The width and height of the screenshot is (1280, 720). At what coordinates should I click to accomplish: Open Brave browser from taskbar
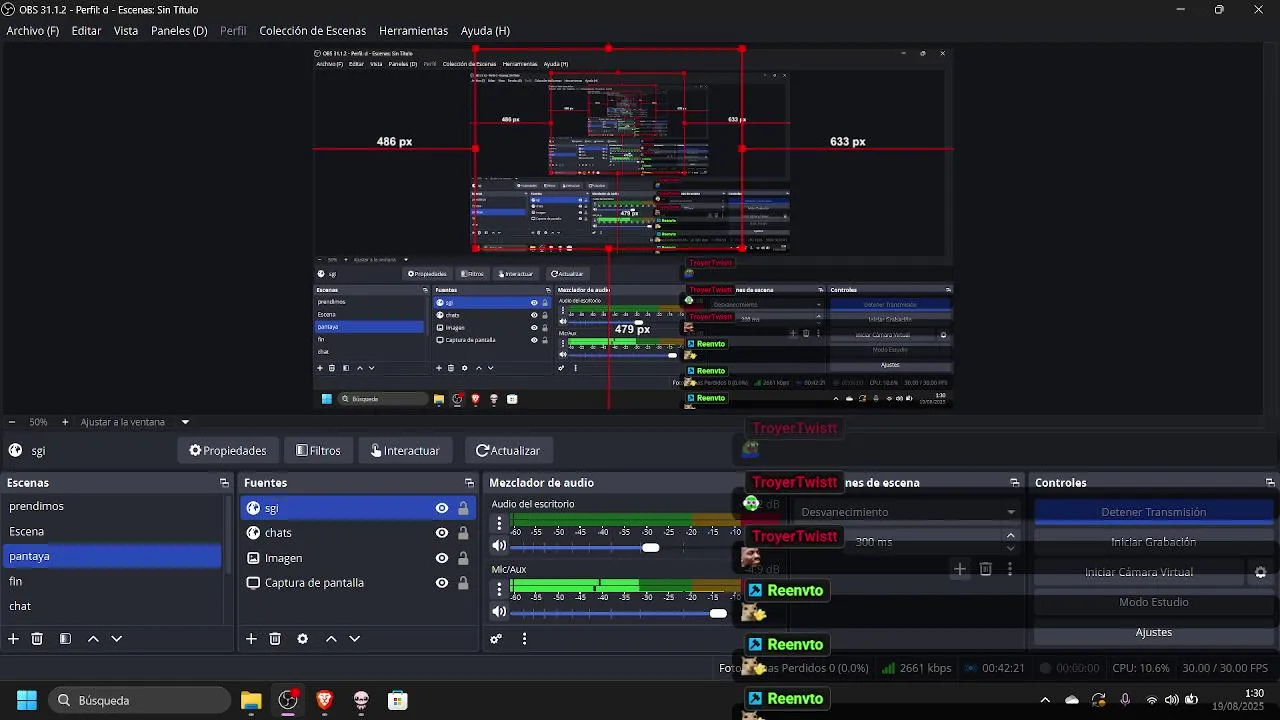[x=324, y=700]
